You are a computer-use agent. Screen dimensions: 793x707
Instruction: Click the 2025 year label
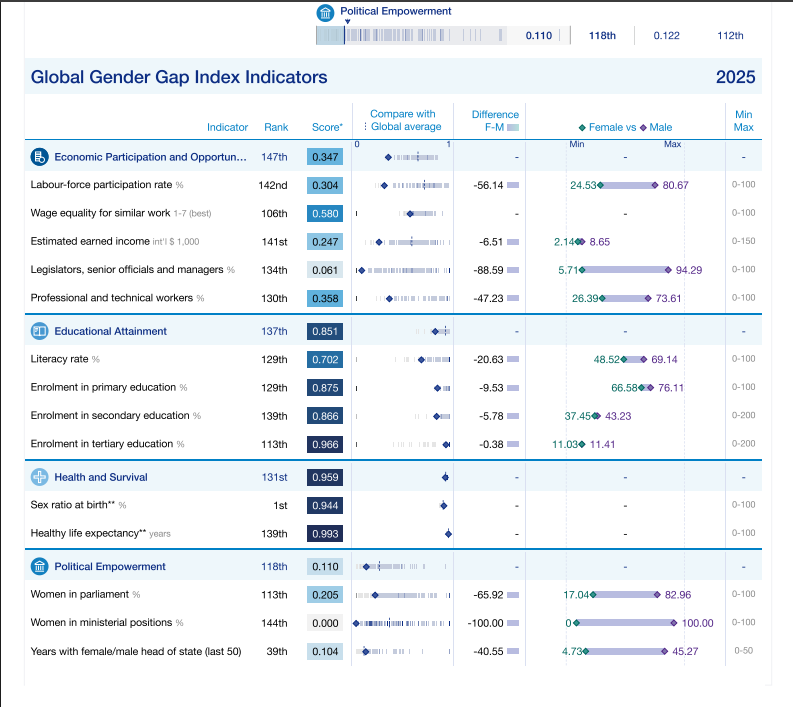(735, 77)
